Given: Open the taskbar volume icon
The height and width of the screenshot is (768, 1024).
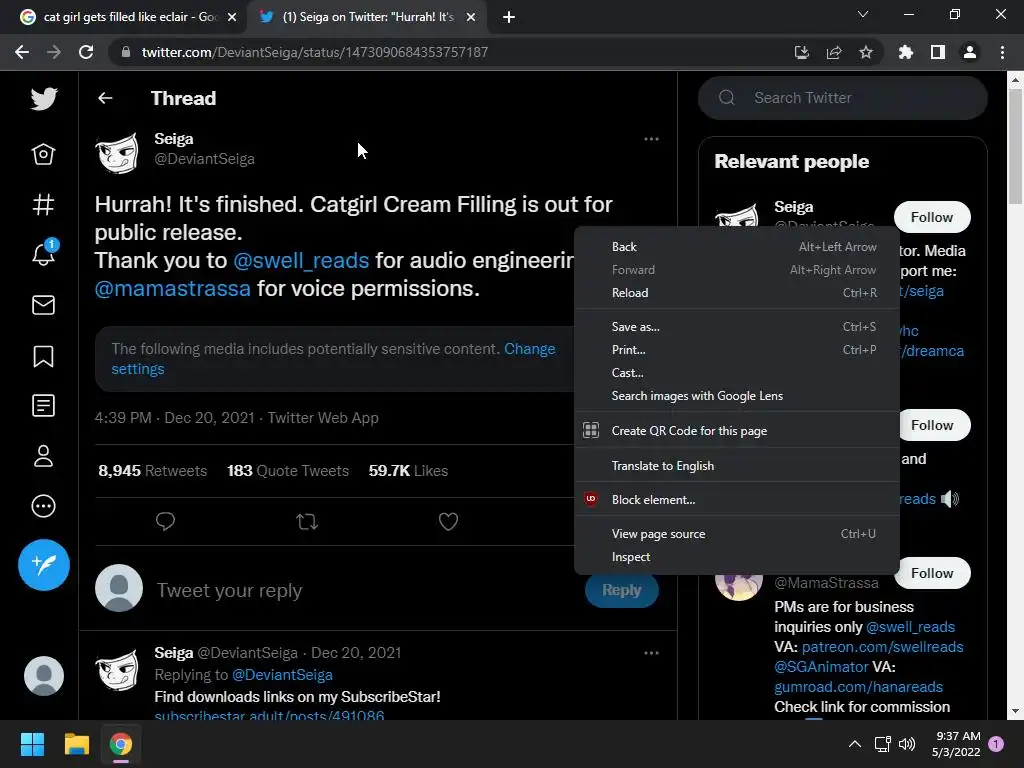Looking at the screenshot, I should coord(906,744).
